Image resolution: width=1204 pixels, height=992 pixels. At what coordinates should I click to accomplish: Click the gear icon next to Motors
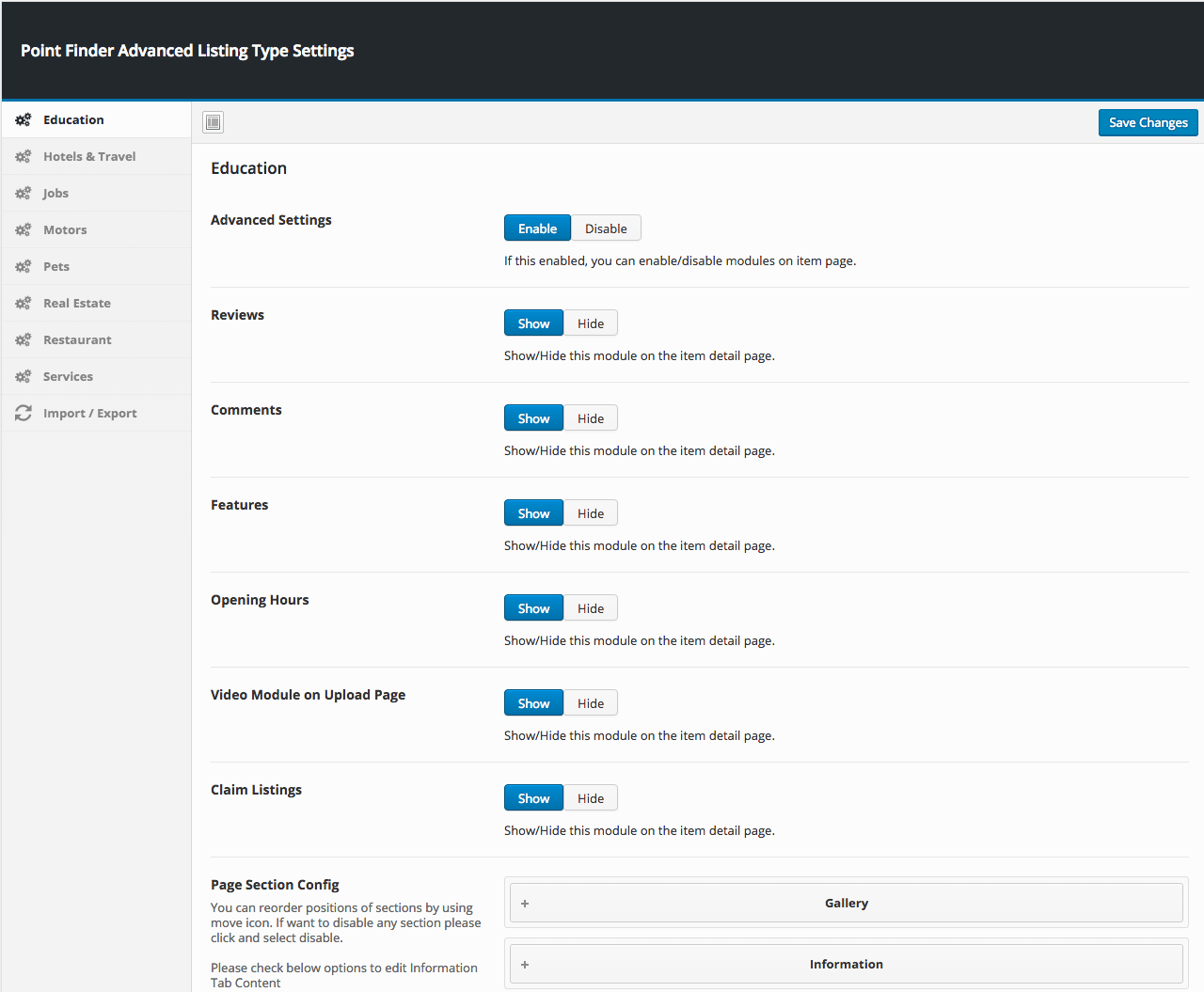23,229
